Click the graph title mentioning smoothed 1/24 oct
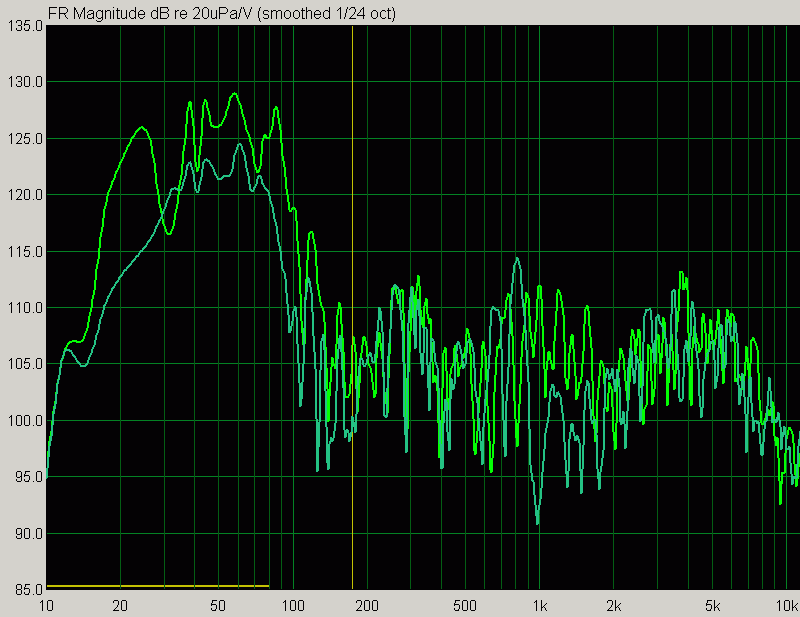Screen dimensions: 800x617 tap(221, 13)
